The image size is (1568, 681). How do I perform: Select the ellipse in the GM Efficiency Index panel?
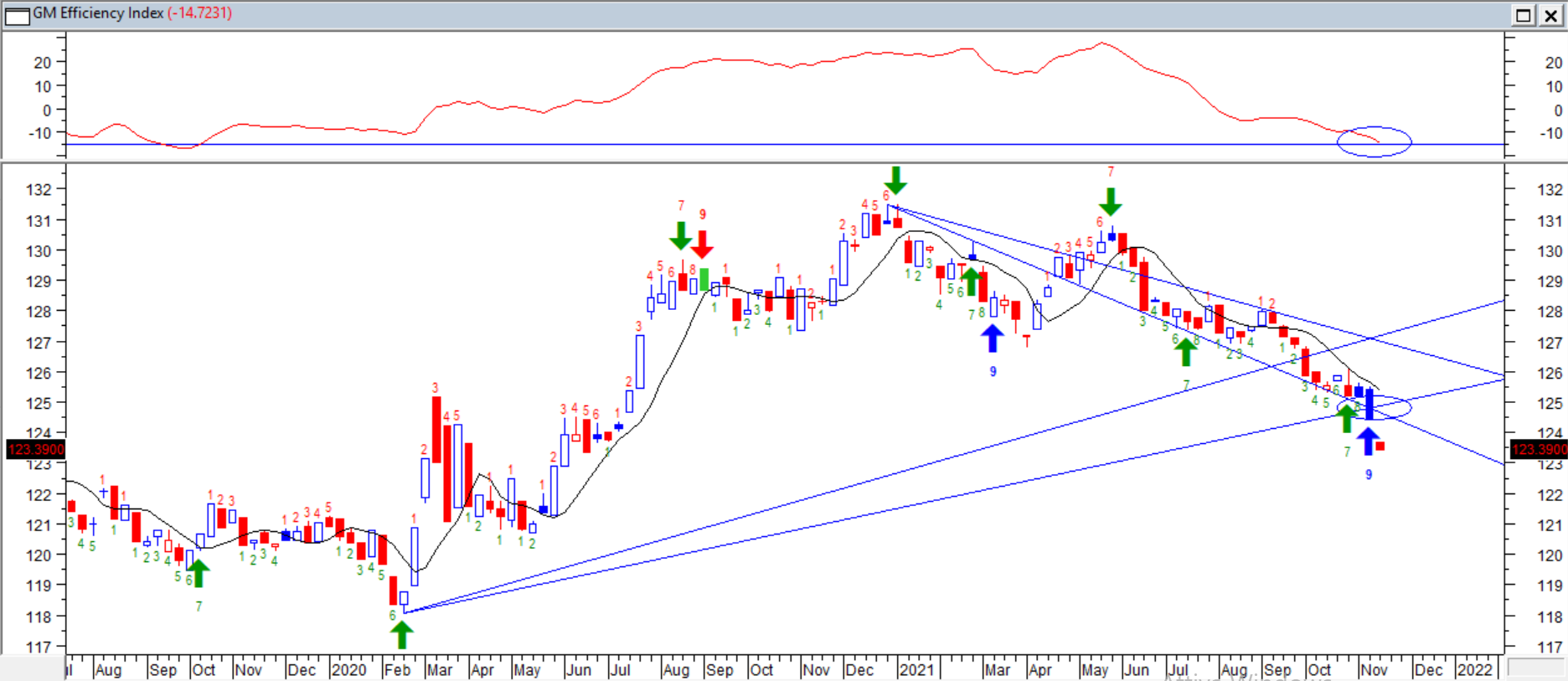[1375, 142]
